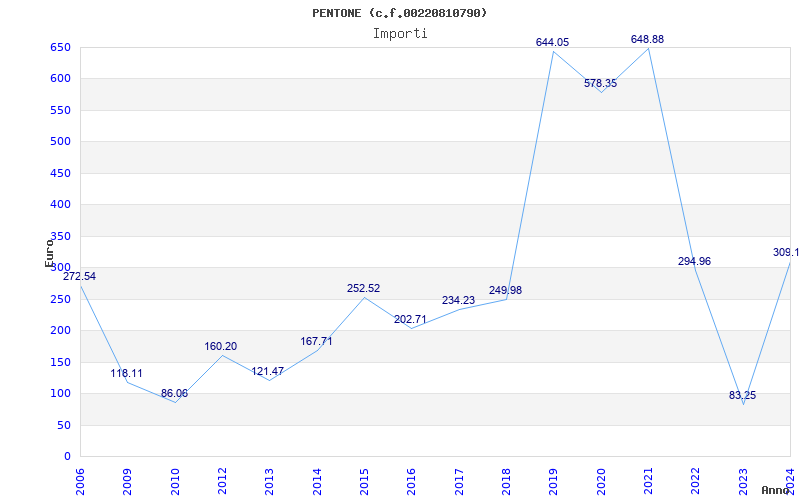Select the 648.88 maximum label
This screenshot has width=800, height=500.
[x=647, y=39]
